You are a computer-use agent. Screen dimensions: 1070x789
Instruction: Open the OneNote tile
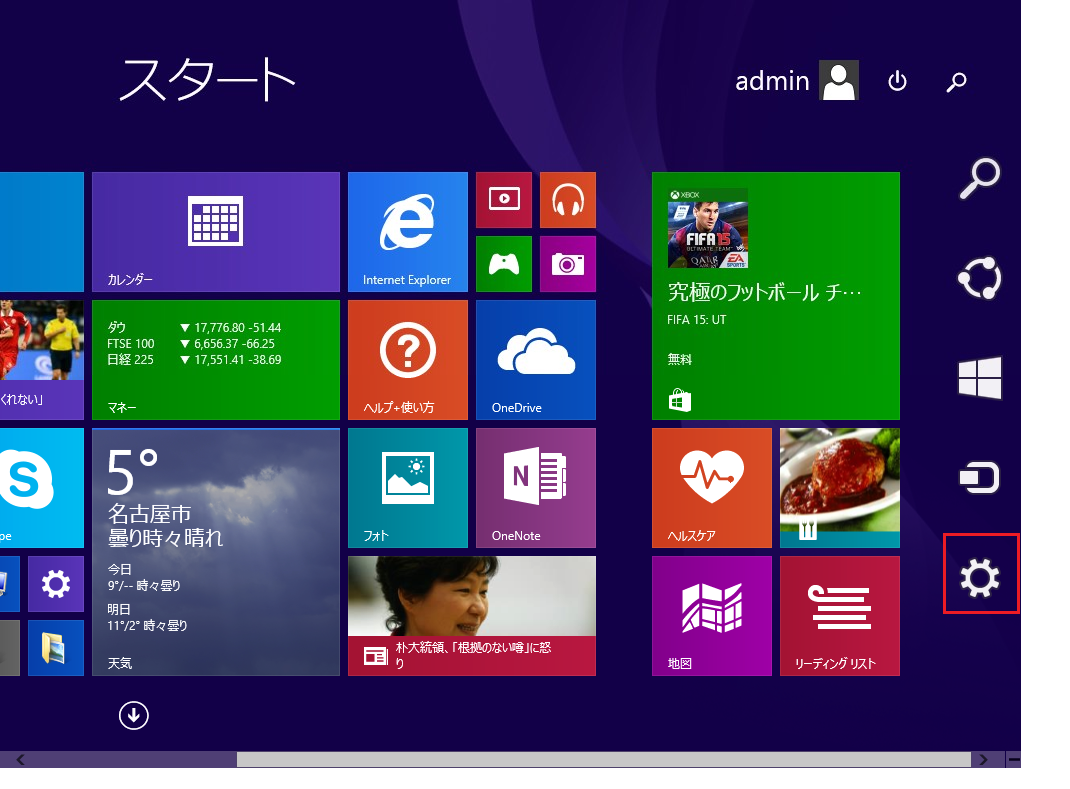coord(535,487)
